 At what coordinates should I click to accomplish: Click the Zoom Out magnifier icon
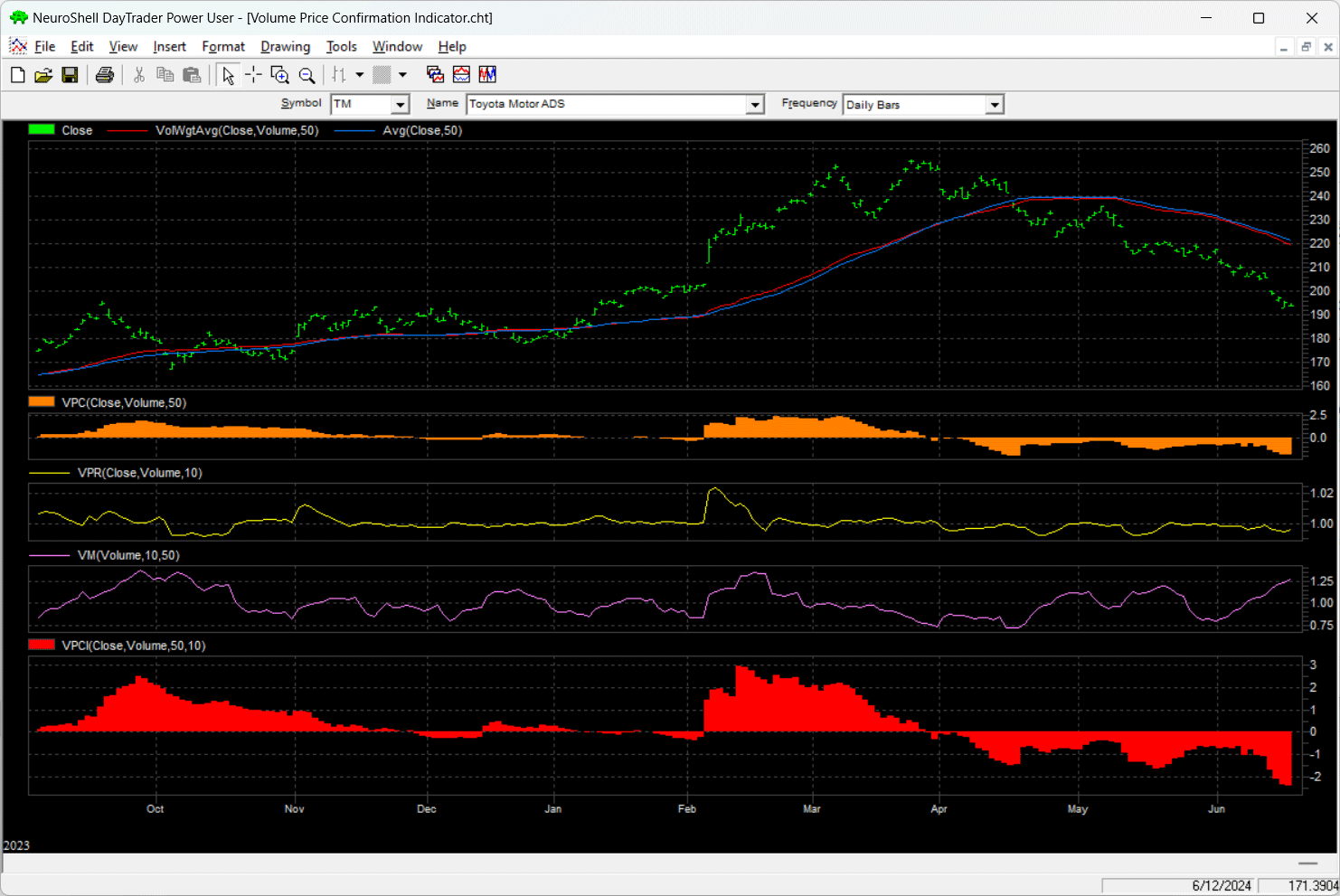[x=307, y=75]
